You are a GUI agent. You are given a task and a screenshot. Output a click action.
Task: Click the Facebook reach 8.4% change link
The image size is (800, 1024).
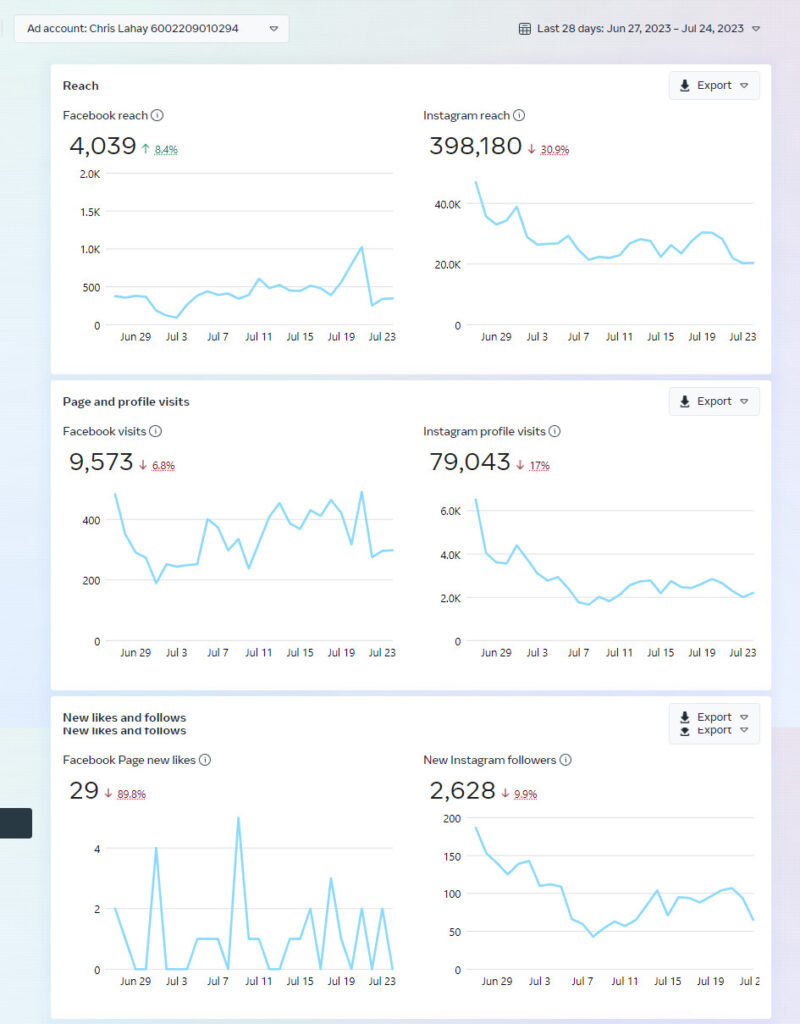pos(166,150)
